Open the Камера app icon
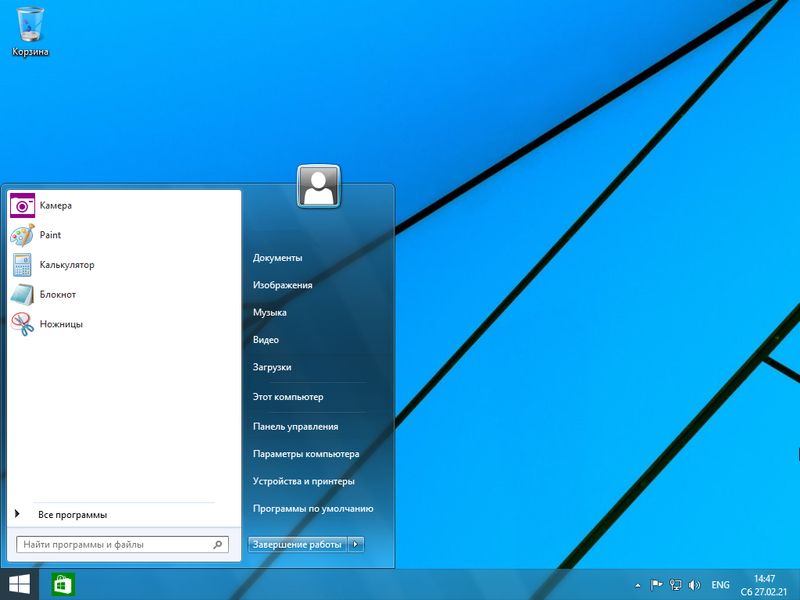This screenshot has height=600, width=800. click(x=23, y=205)
